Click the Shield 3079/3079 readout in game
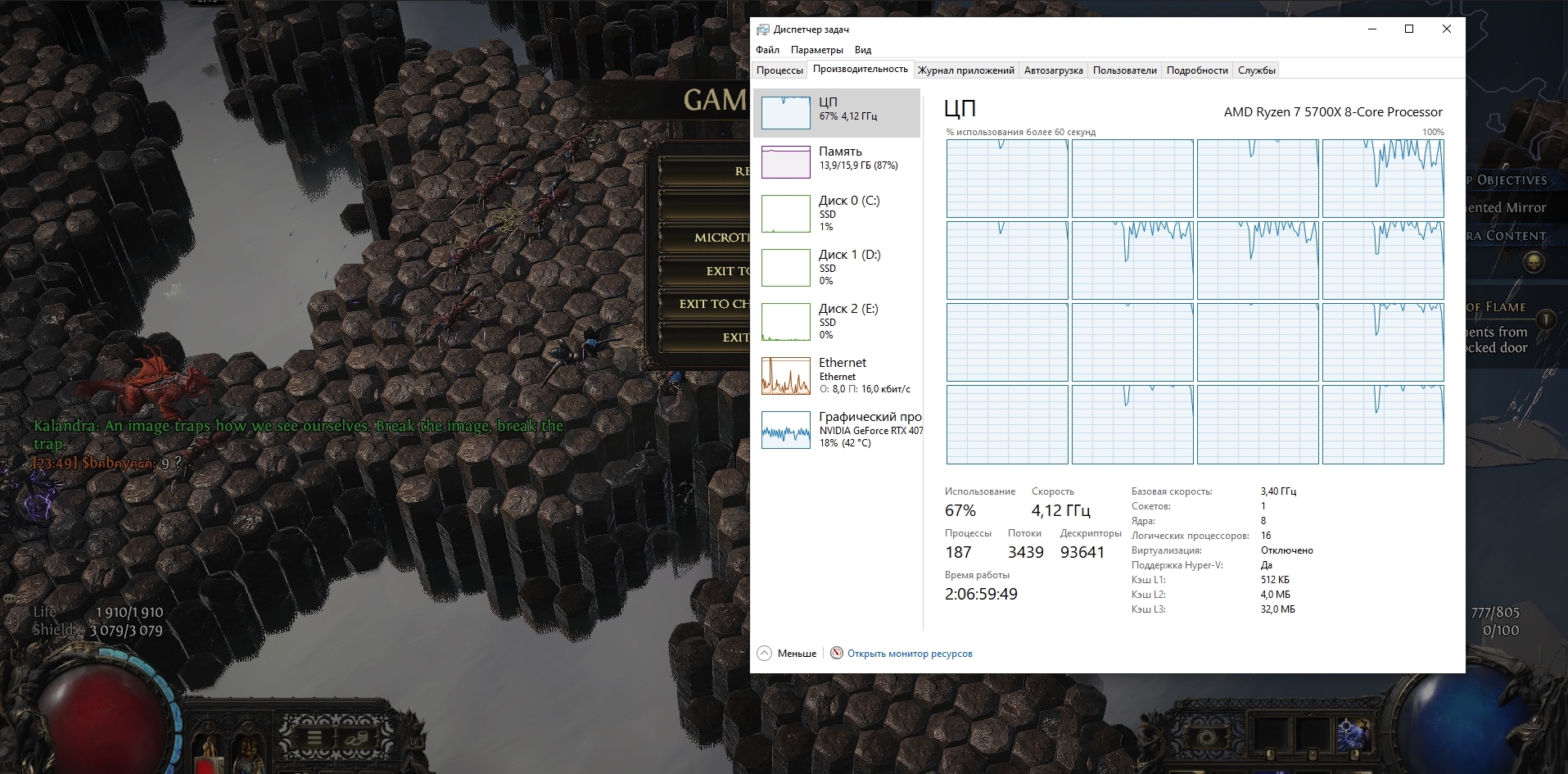 coord(97,630)
